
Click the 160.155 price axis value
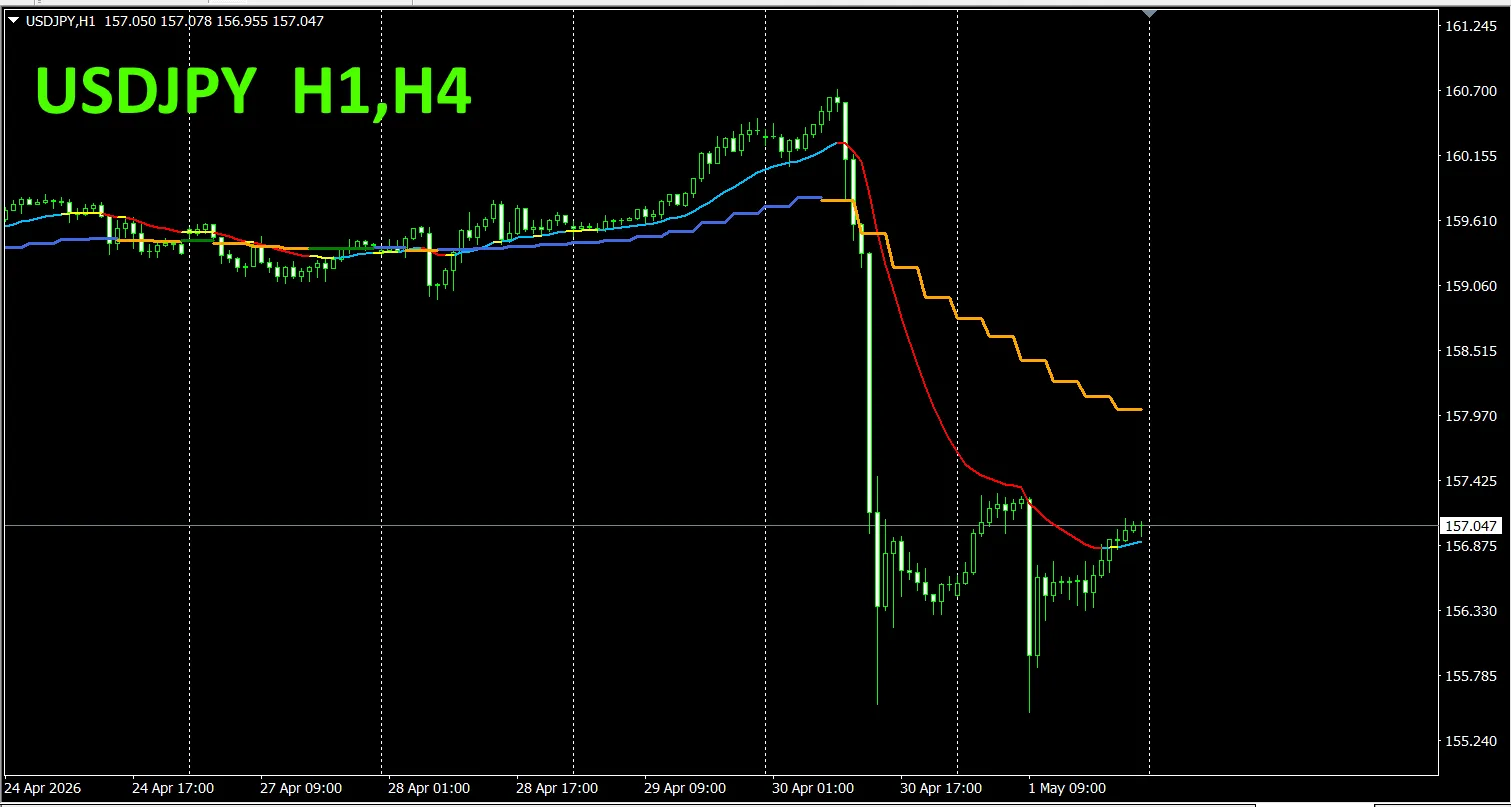click(1470, 156)
